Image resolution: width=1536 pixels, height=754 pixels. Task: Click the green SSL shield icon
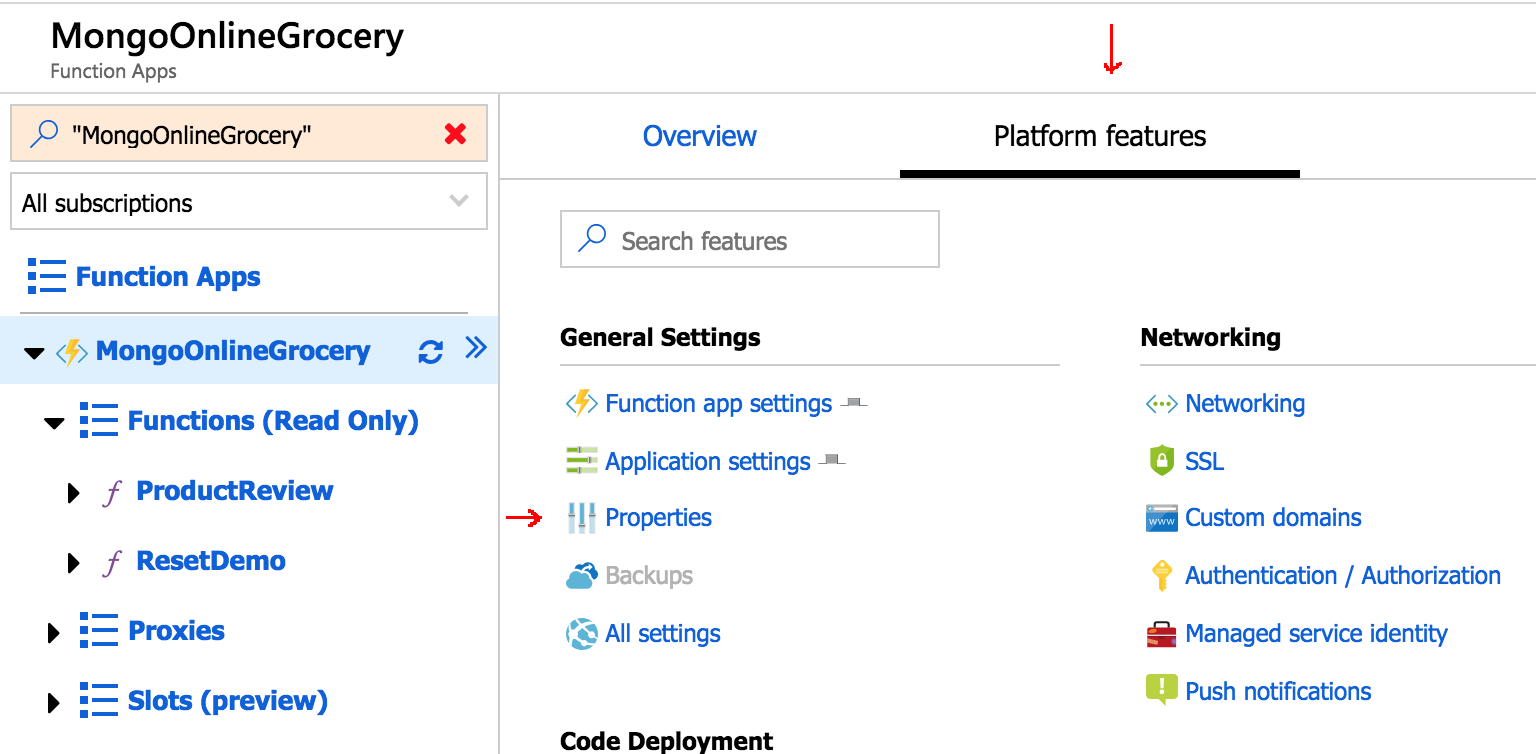click(x=1160, y=461)
